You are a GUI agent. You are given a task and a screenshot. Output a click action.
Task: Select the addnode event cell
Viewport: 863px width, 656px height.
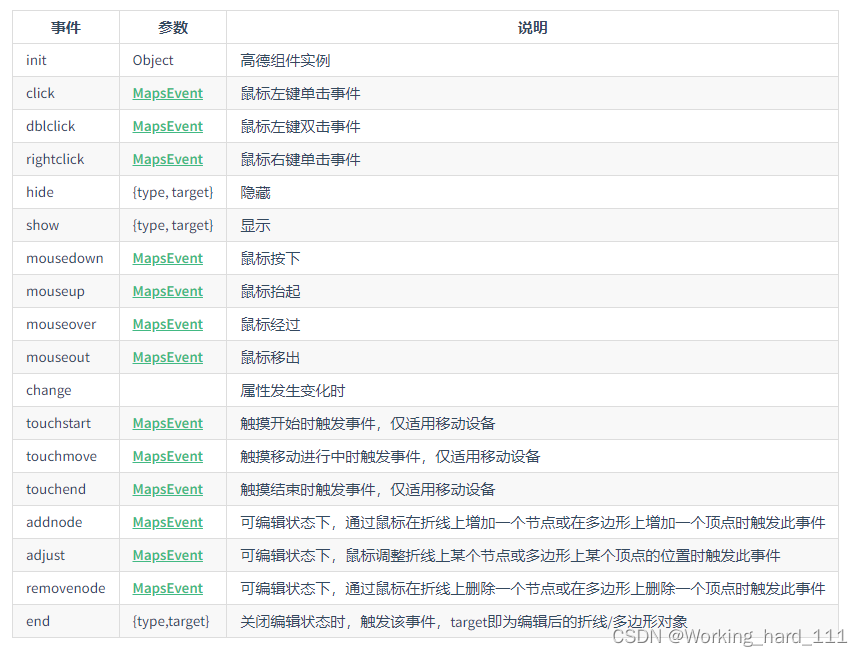tap(66, 523)
